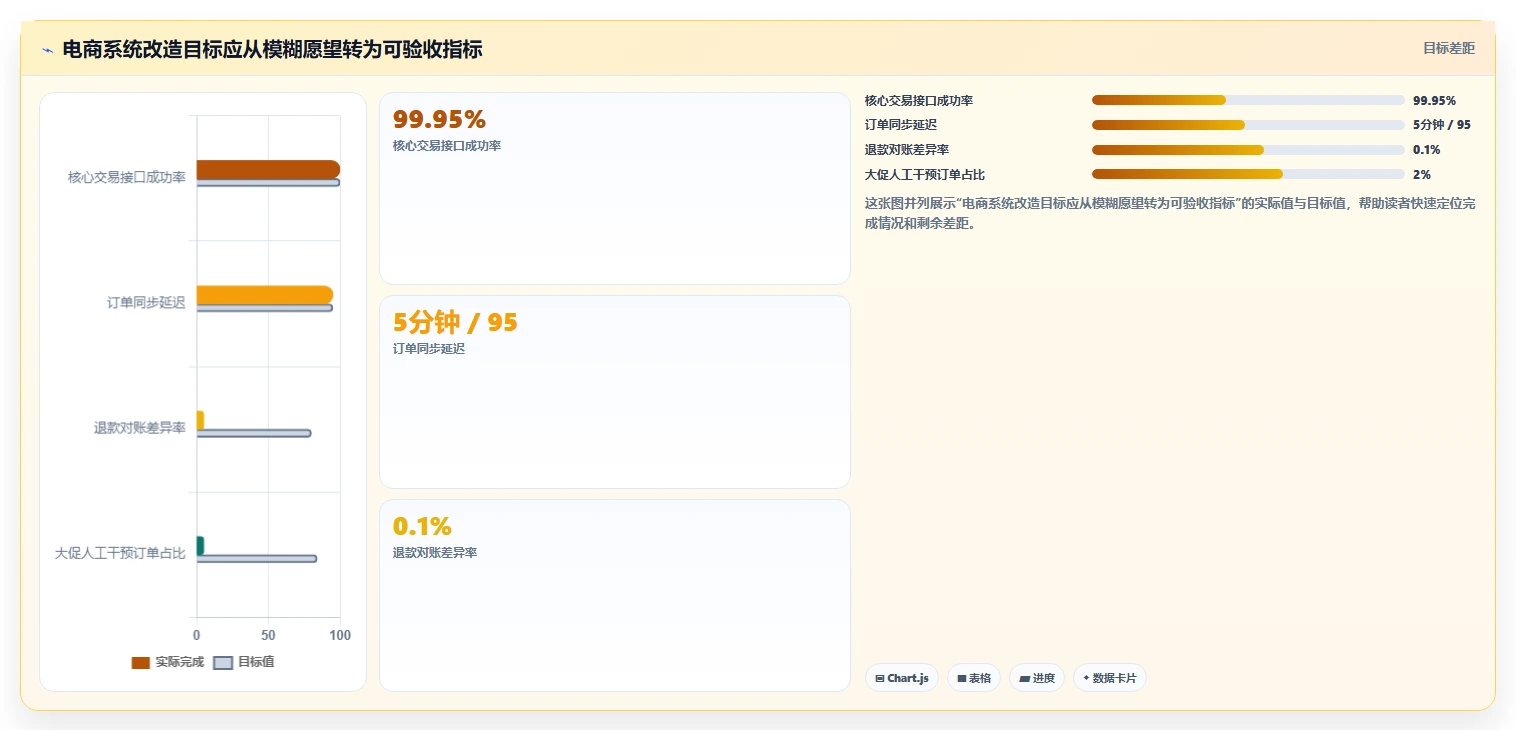This screenshot has width=1516, height=730.
Task: Select the title 电商系统改造目标应从模糊愿望转为可验收指标 in the header
Action: pos(272,49)
